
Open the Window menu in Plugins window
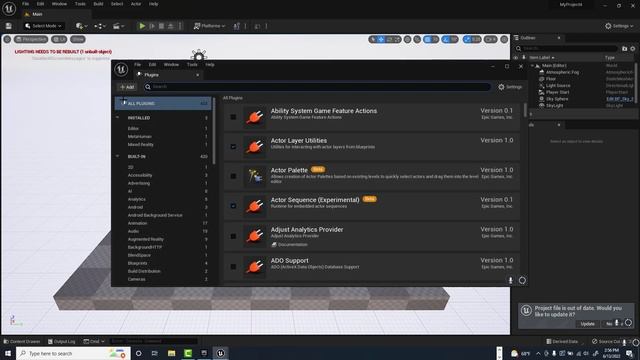click(171, 64)
